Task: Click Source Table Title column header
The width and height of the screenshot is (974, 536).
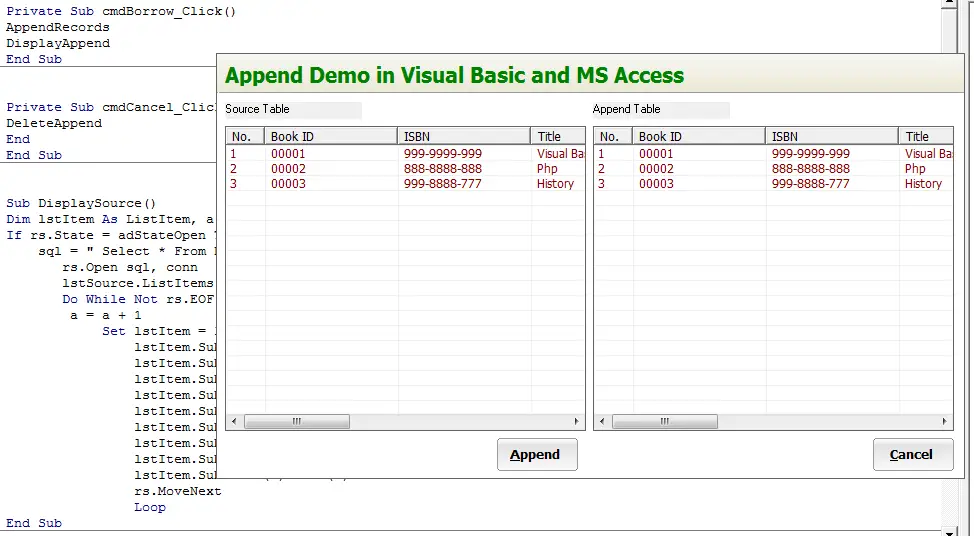Action: [x=558, y=136]
